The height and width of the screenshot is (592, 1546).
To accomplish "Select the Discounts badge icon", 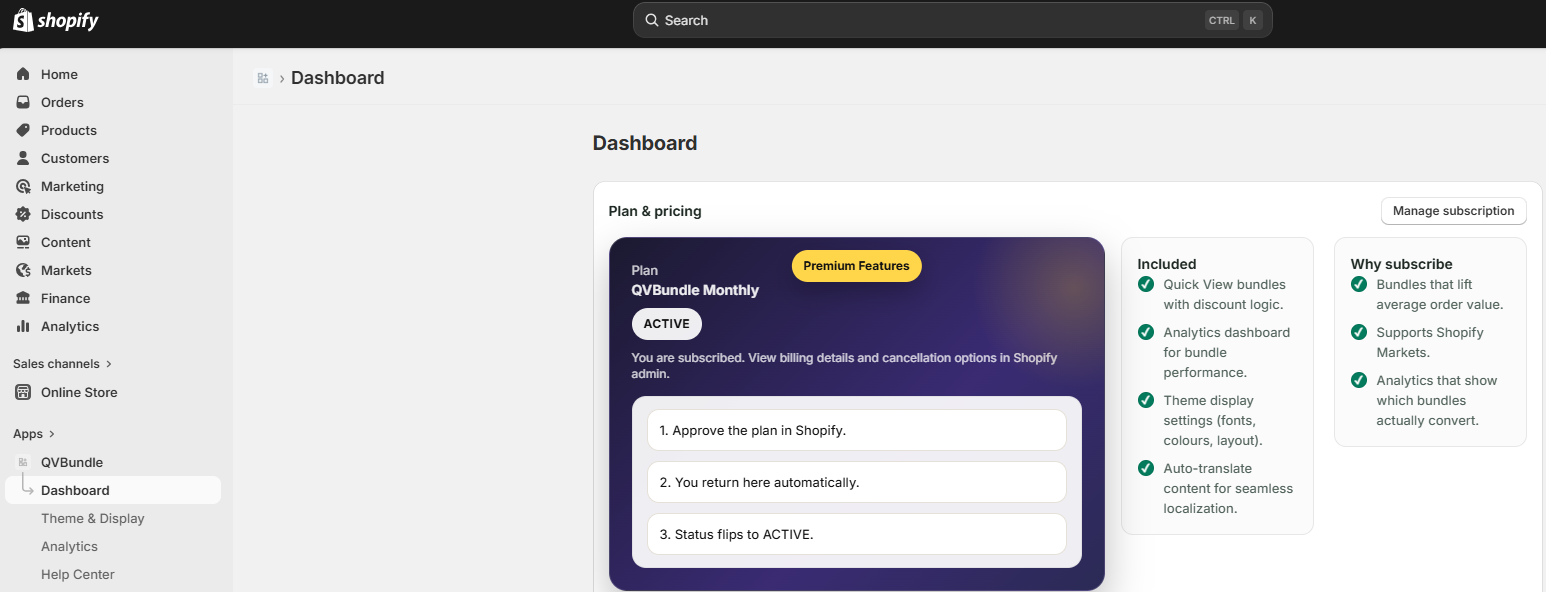I will (x=23, y=214).
